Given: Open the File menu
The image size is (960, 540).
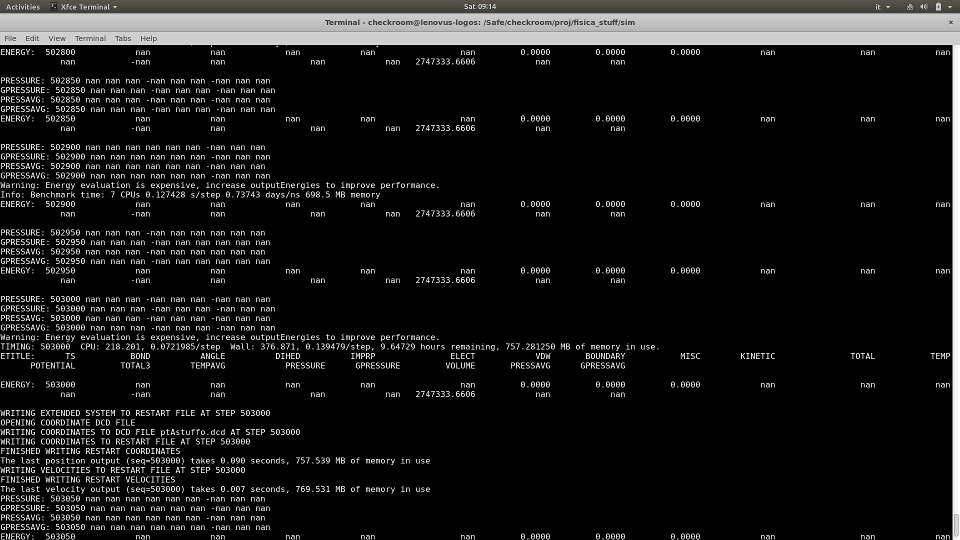Looking at the screenshot, I should [x=10, y=38].
